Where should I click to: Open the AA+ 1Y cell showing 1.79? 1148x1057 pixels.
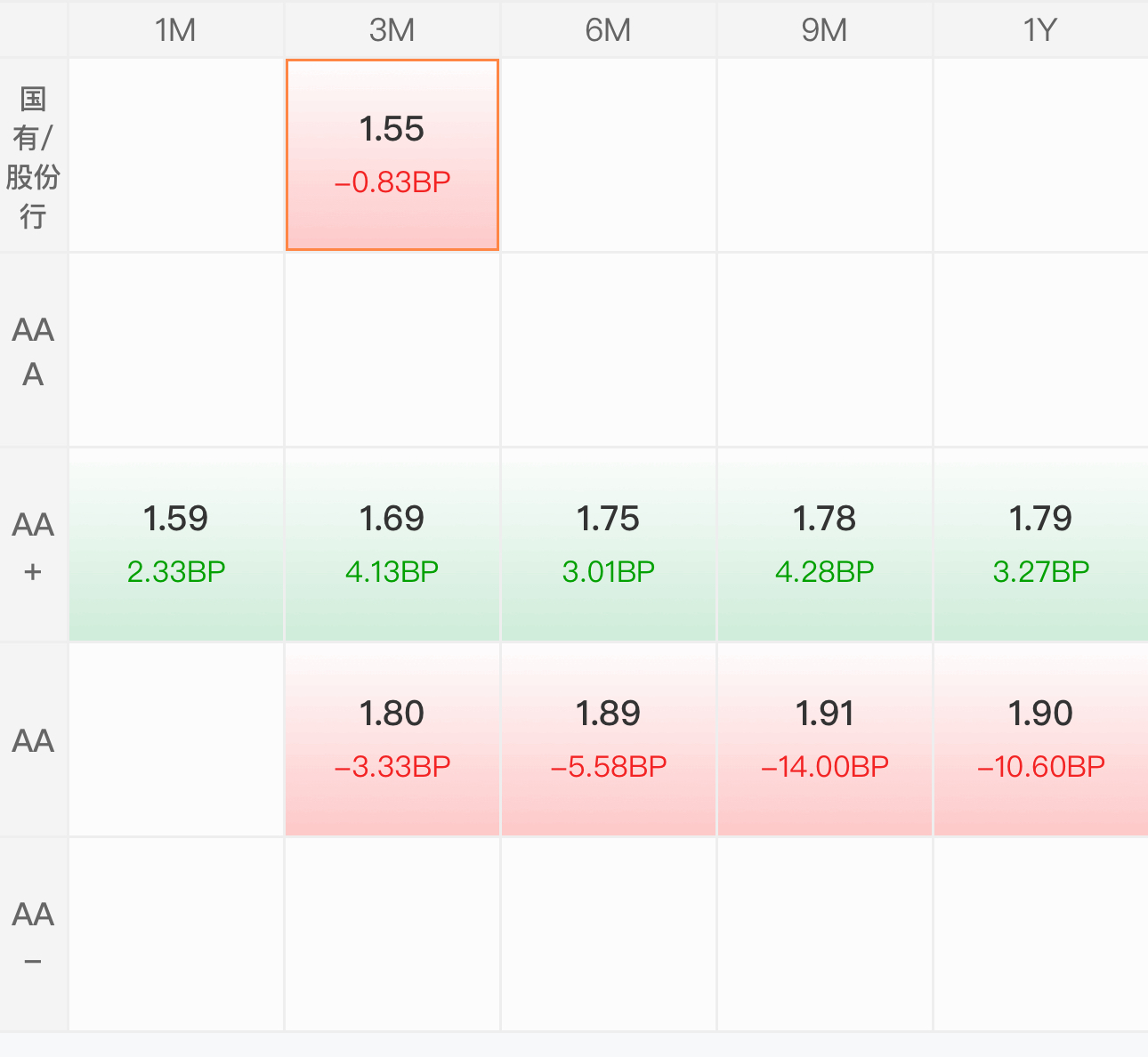click(1041, 545)
